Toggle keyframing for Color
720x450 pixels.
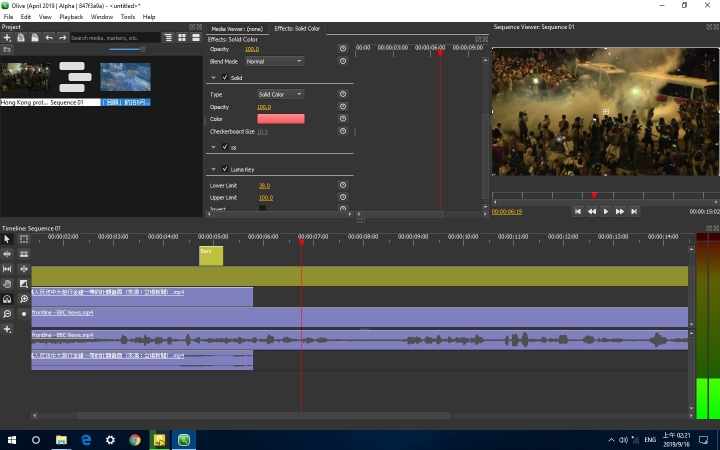(343, 118)
